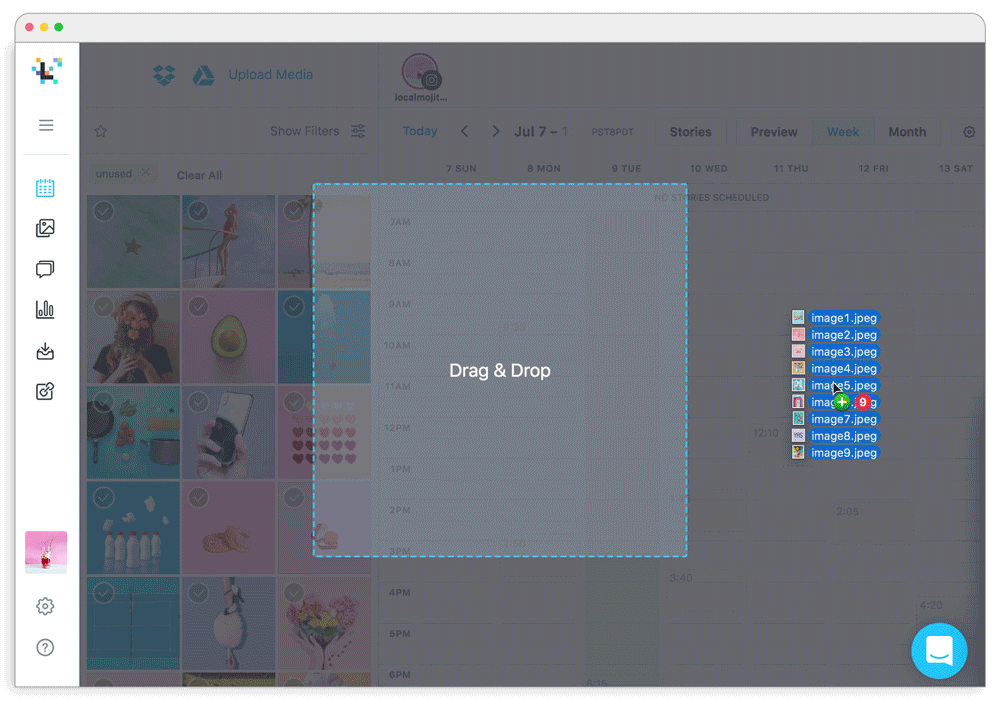Go to previous week arrow
The image size is (1000, 701).
[x=465, y=131]
